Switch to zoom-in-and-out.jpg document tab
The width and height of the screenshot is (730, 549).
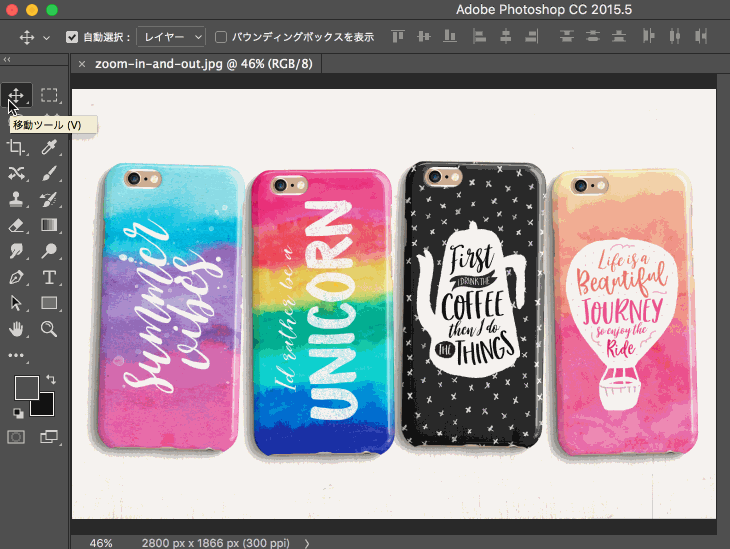(198, 63)
